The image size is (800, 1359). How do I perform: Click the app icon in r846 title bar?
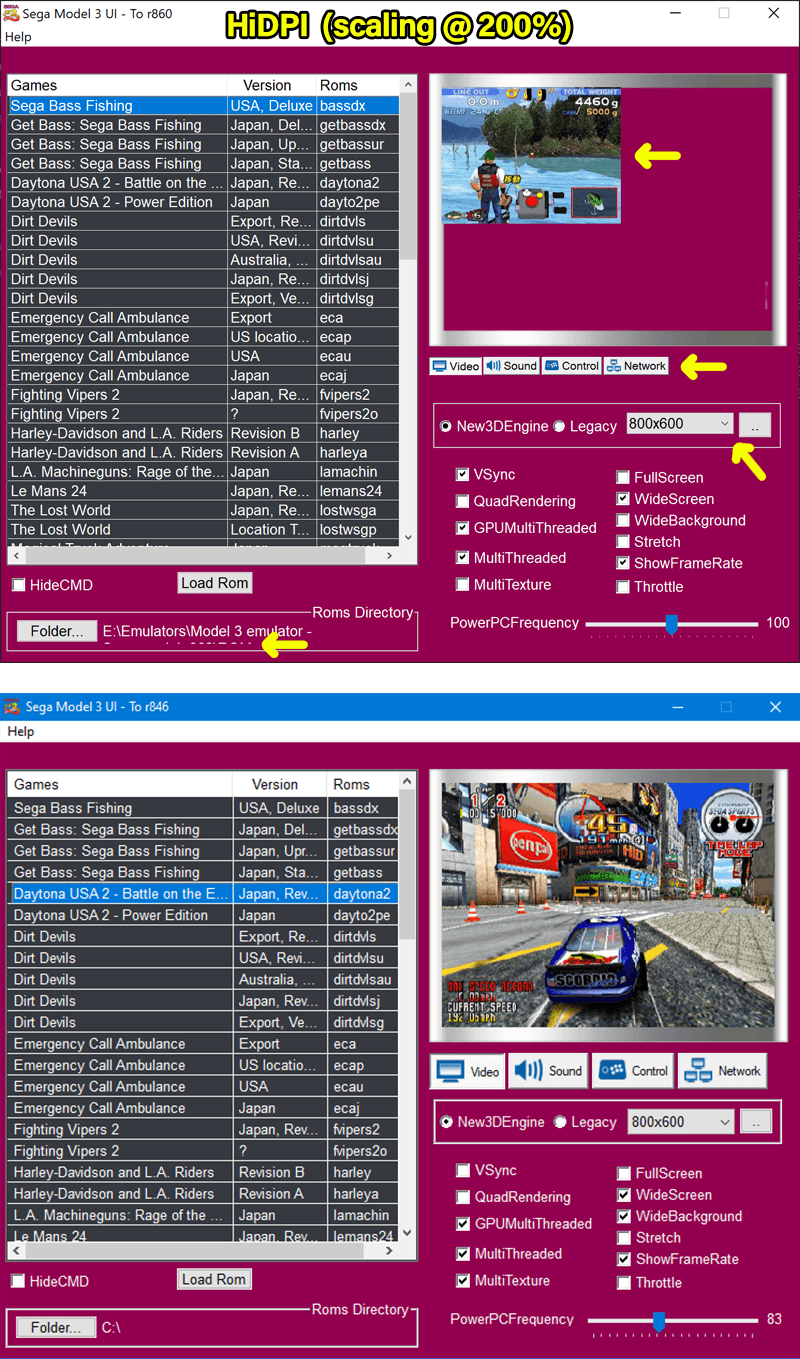[x=12, y=706]
